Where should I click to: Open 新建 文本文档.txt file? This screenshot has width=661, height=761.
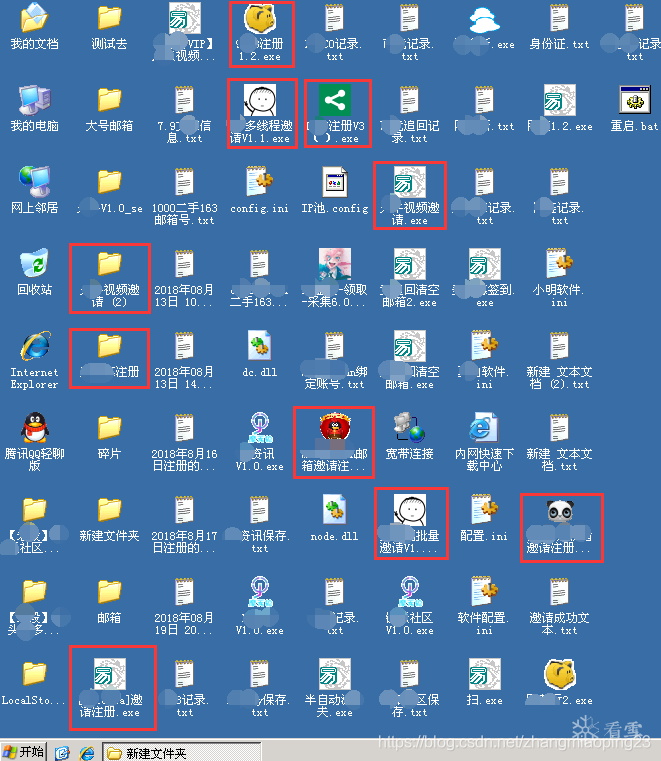pos(559,443)
